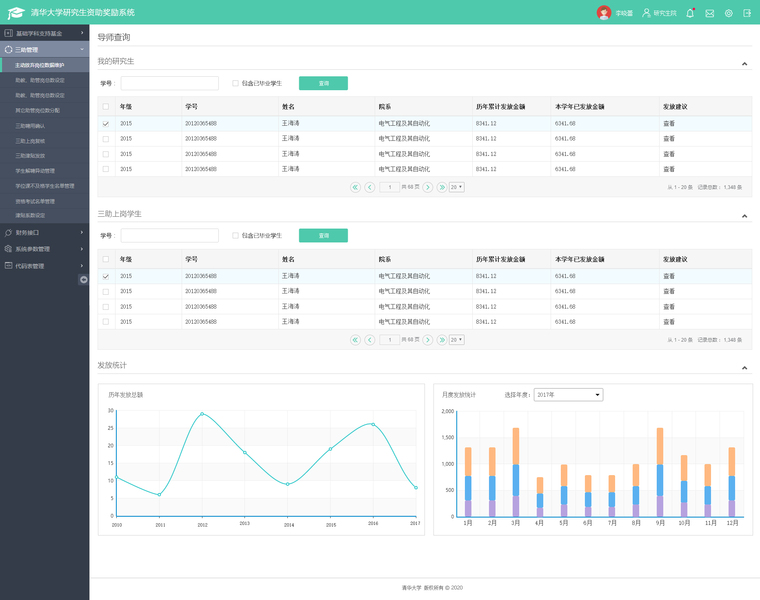
Task: Open the user avatar profile picture
Action: pos(603,13)
